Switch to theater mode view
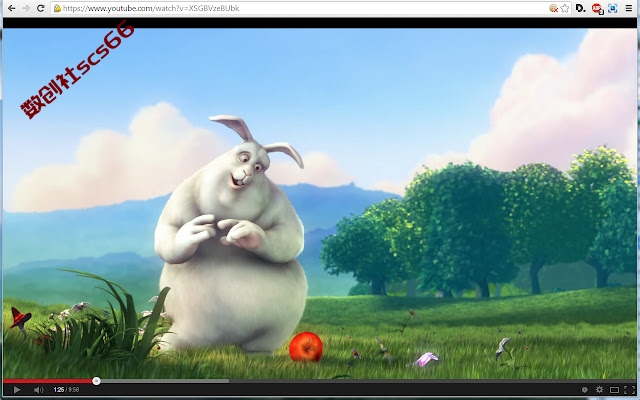This screenshot has height=400, width=640. click(614, 390)
